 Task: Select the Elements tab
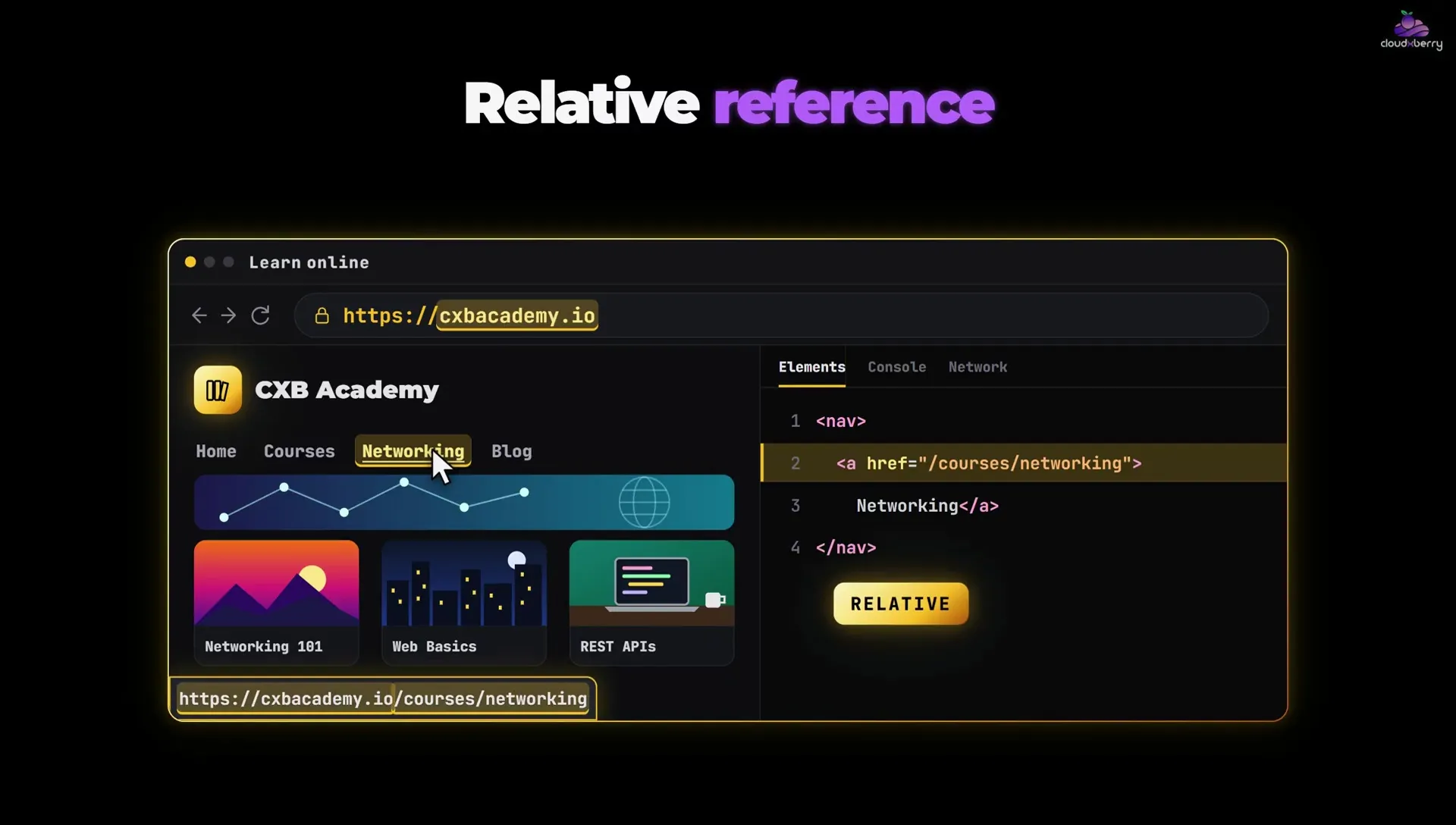(811, 367)
